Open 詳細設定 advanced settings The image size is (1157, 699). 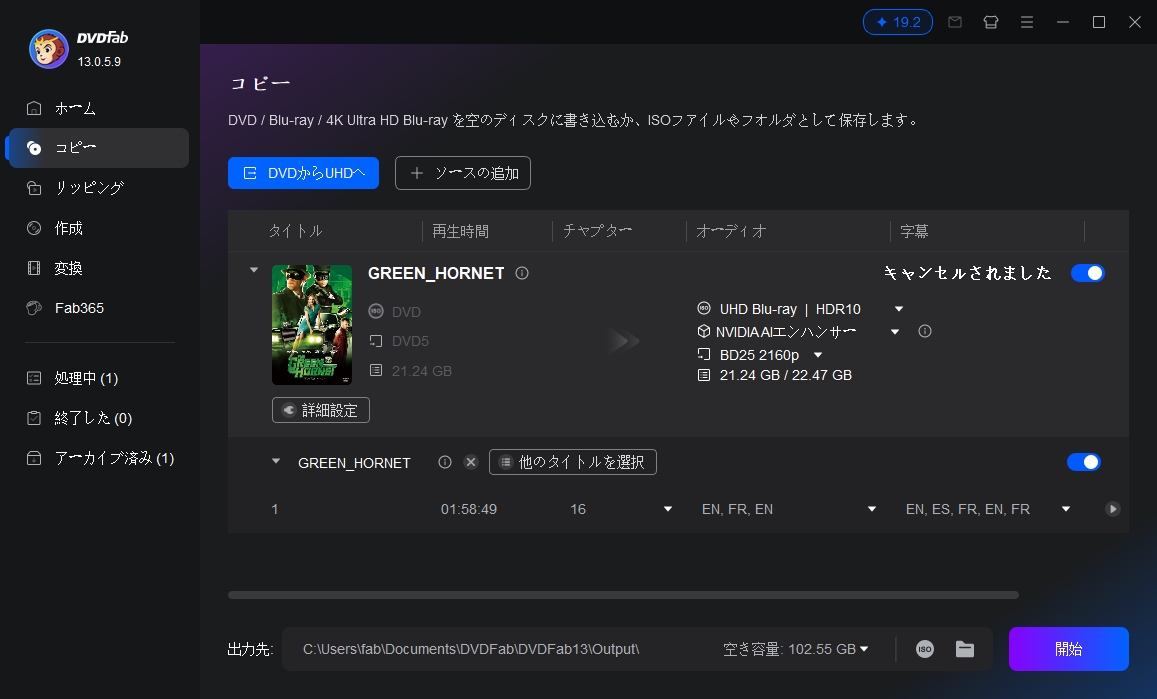pos(320,410)
